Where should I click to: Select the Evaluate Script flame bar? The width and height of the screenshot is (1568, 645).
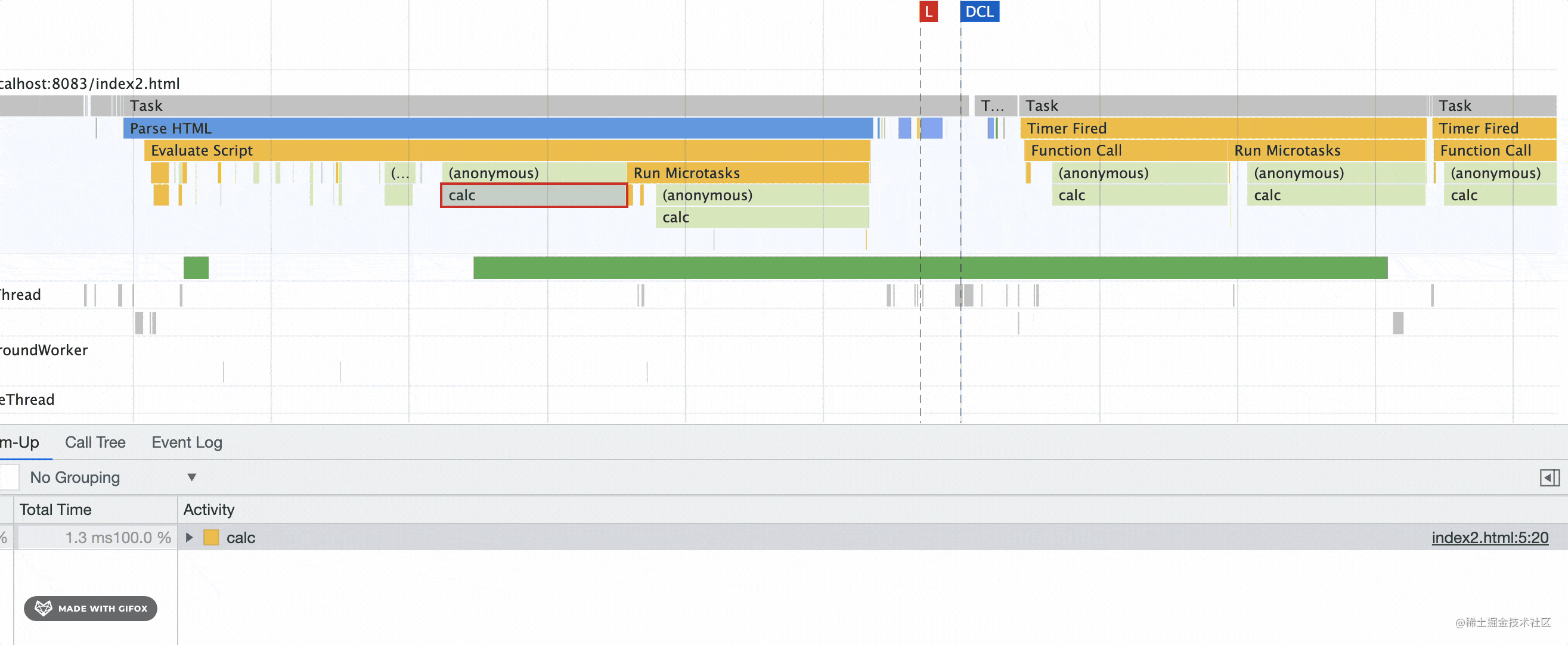click(x=506, y=150)
